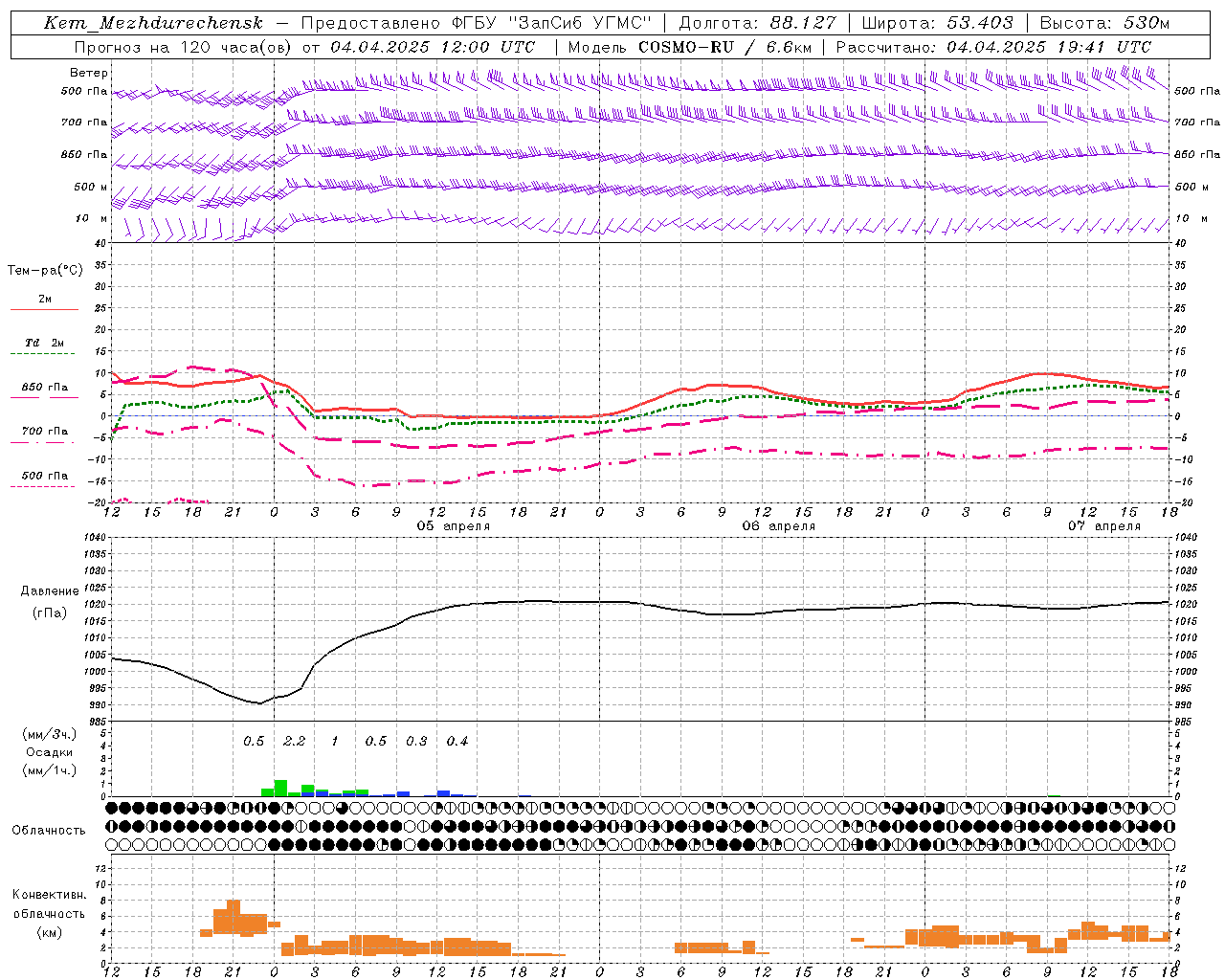Click the Конвективн. convective cloud label

[x=49, y=895]
